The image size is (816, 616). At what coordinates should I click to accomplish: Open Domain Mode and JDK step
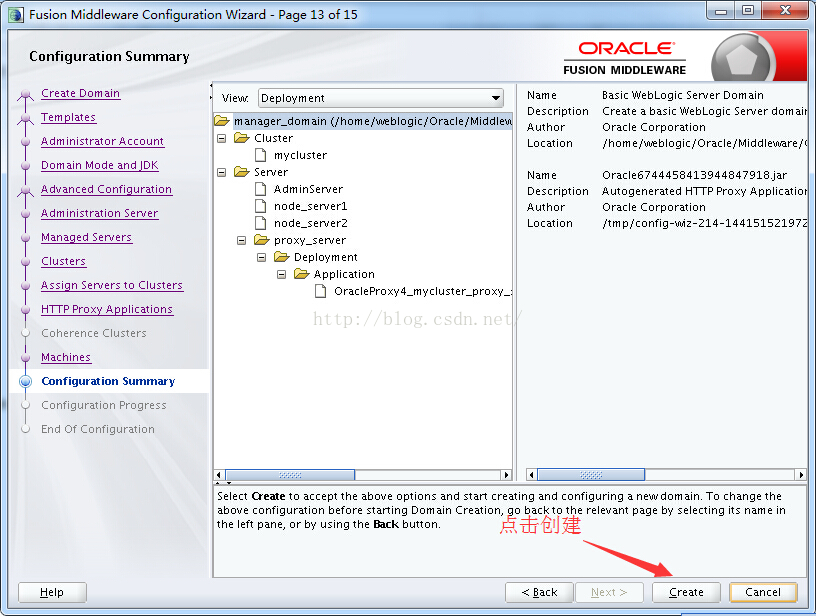coord(100,165)
